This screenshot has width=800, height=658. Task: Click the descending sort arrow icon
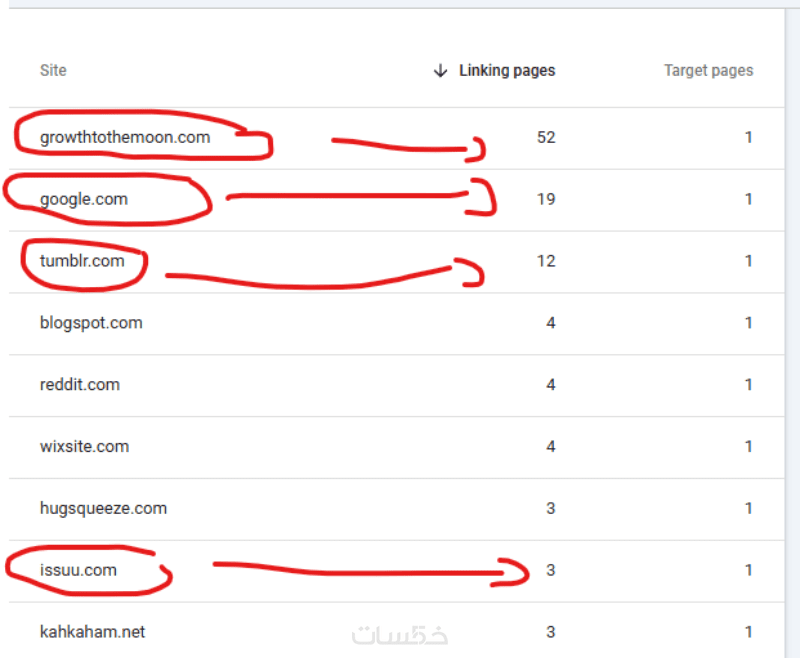[x=440, y=71]
